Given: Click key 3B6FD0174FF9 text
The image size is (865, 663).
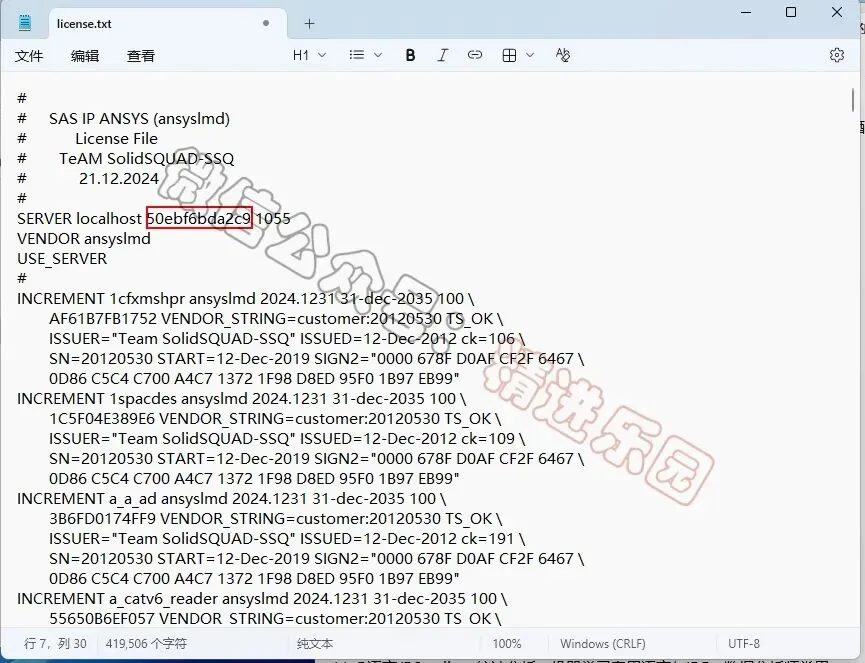Looking at the screenshot, I should [102, 518].
